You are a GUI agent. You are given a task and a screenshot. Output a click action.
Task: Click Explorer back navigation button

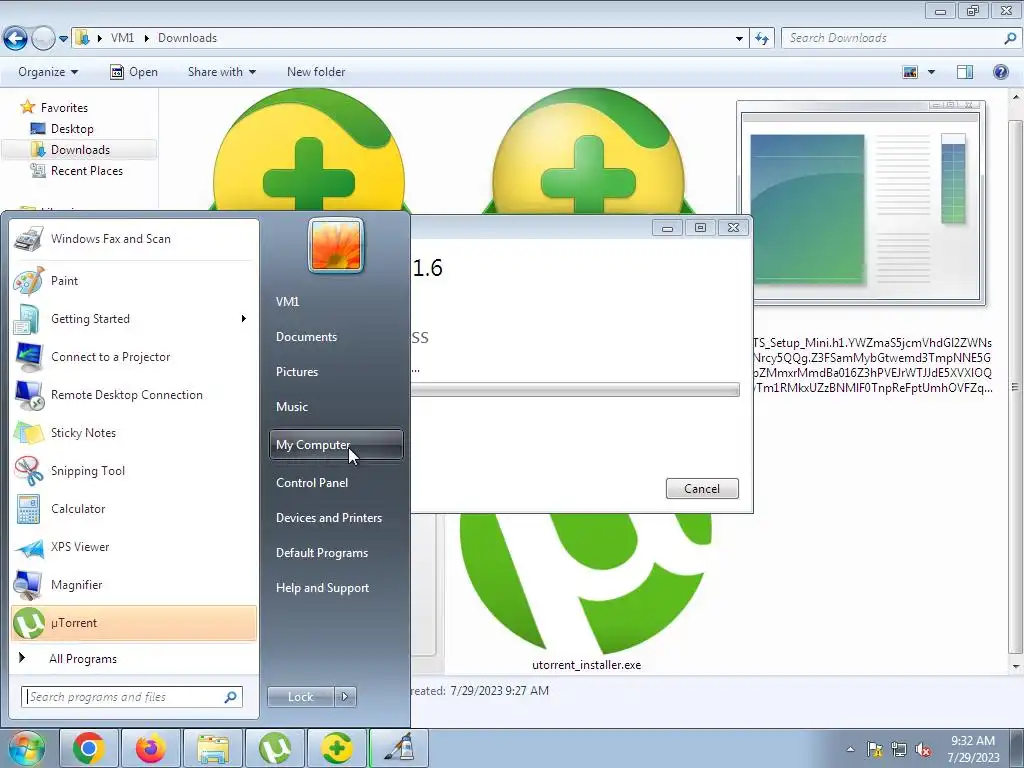[x=16, y=39]
